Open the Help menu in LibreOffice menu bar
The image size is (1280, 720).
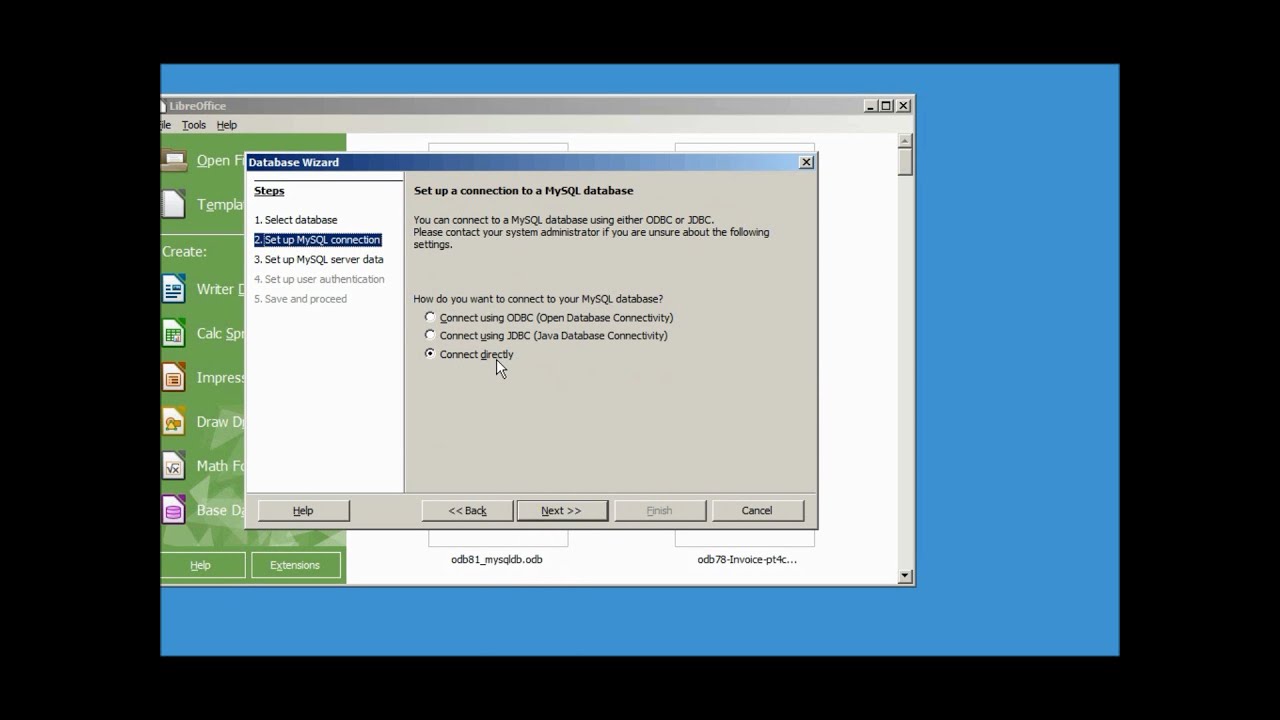coord(227,125)
